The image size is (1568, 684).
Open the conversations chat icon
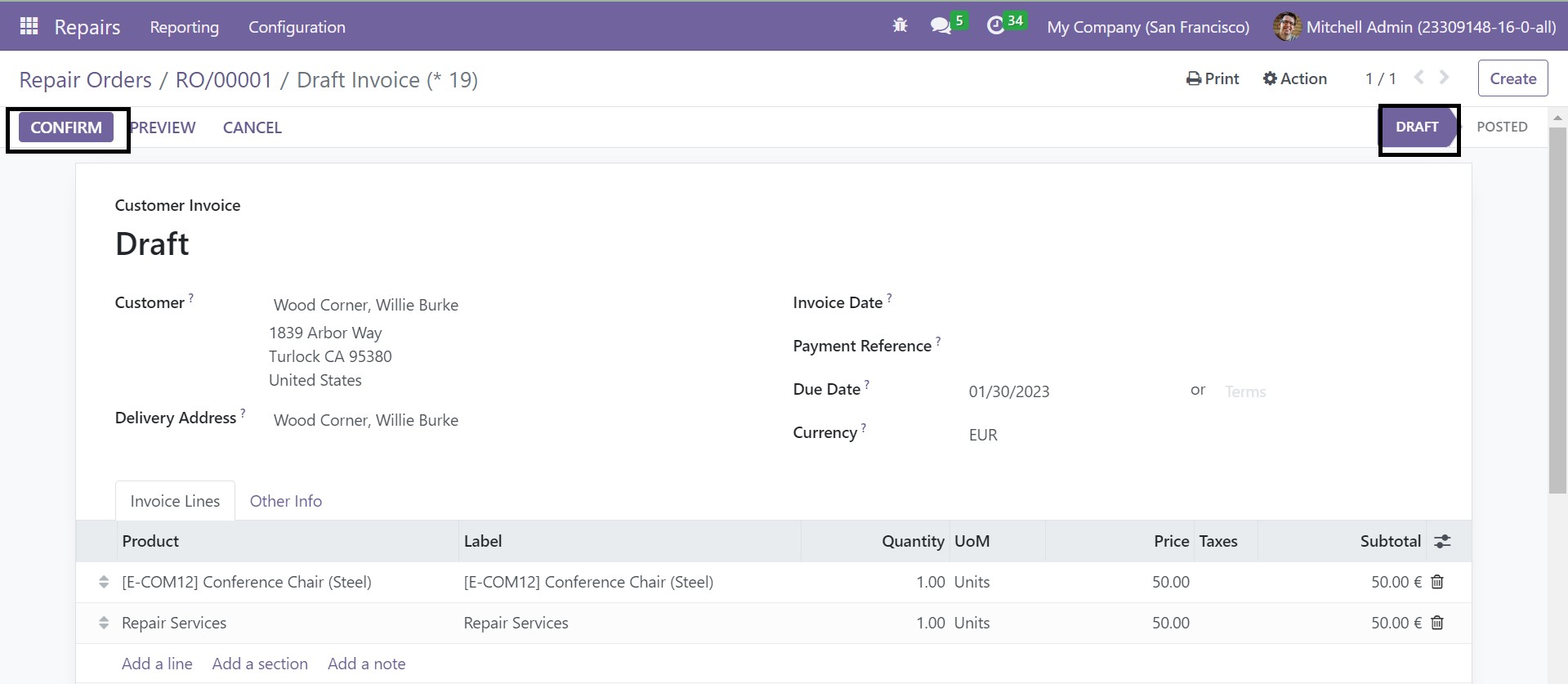click(x=940, y=26)
